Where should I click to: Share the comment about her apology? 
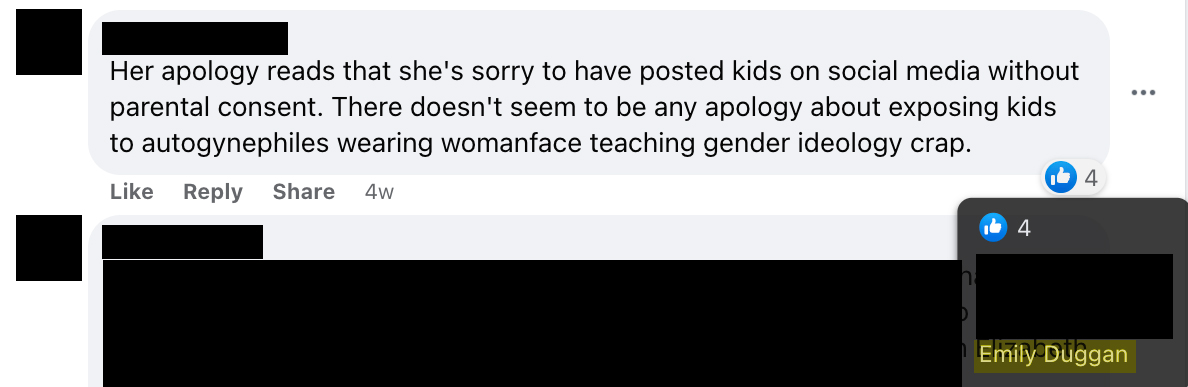[x=303, y=192]
